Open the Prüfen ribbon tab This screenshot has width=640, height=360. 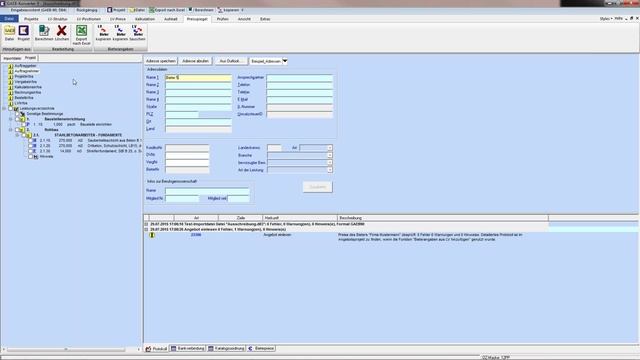click(x=222, y=19)
